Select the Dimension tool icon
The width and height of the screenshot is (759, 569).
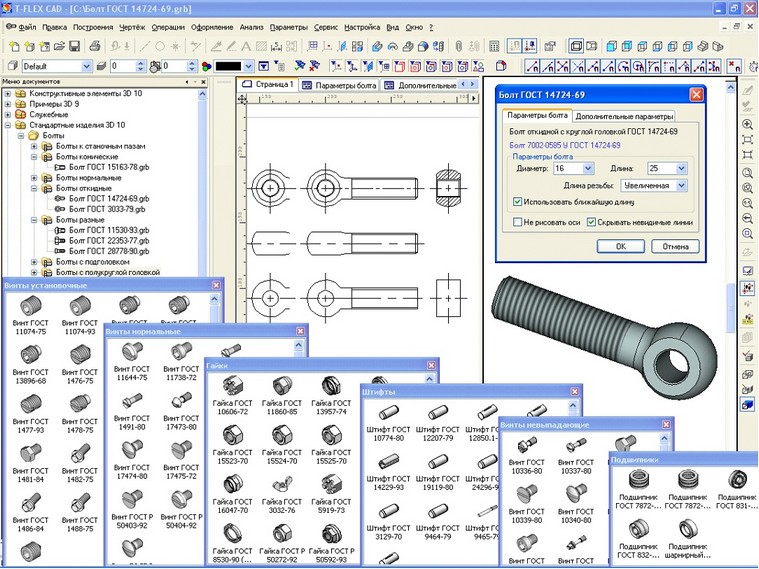tap(276, 46)
